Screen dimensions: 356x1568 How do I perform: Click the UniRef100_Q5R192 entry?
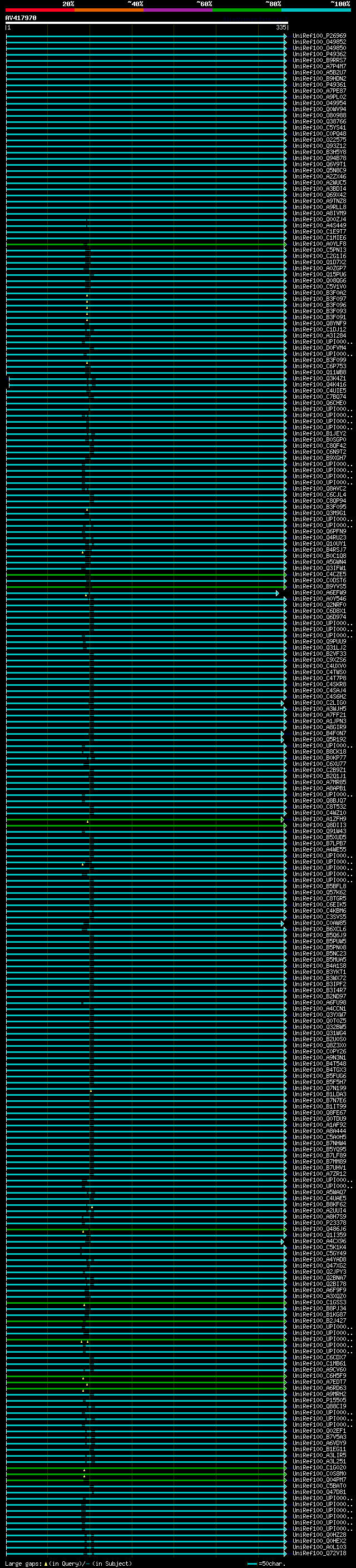[x=319, y=740]
